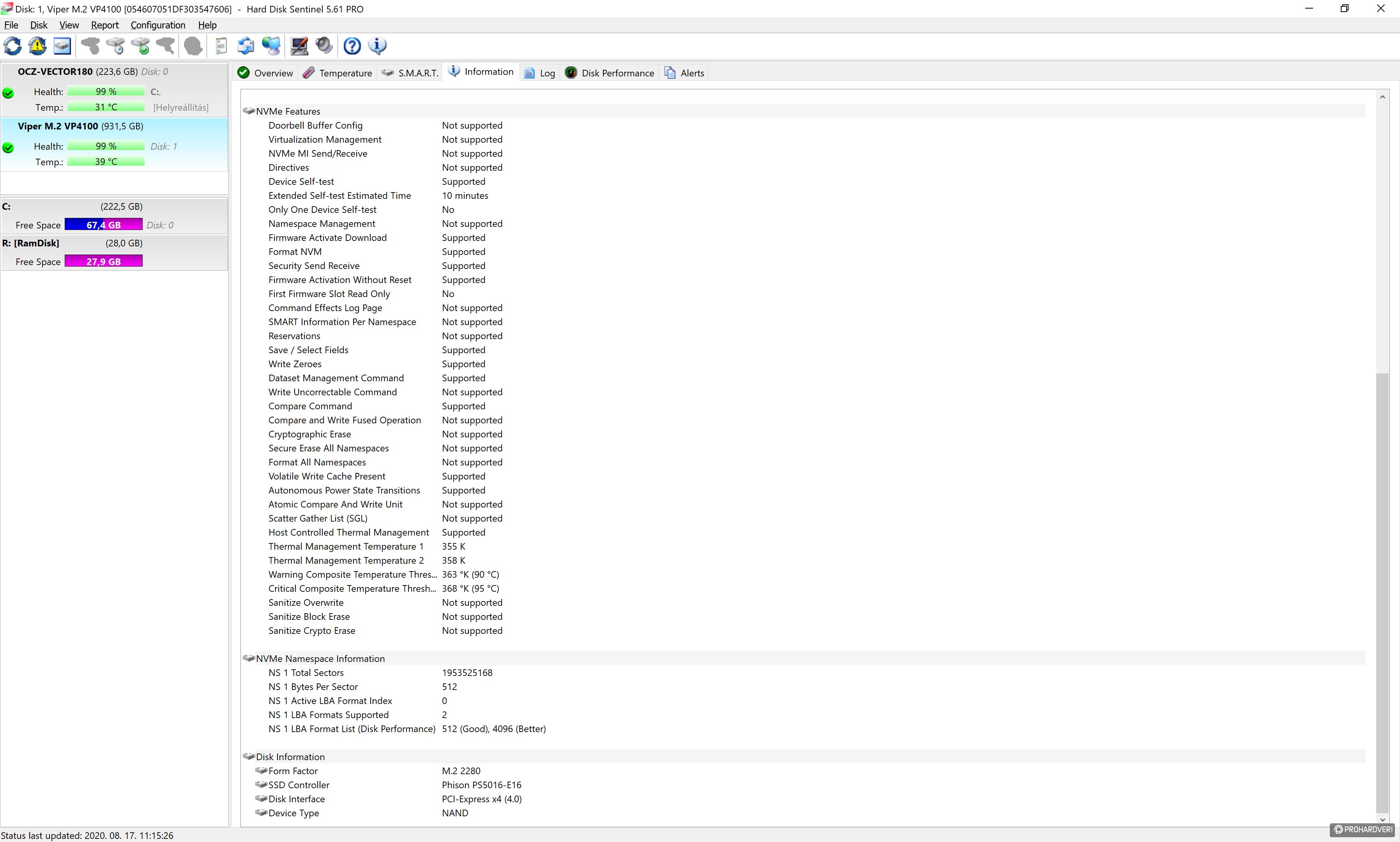Click the Refresh disk status toolbar icon
The height and width of the screenshot is (842, 1400).
[x=12, y=46]
